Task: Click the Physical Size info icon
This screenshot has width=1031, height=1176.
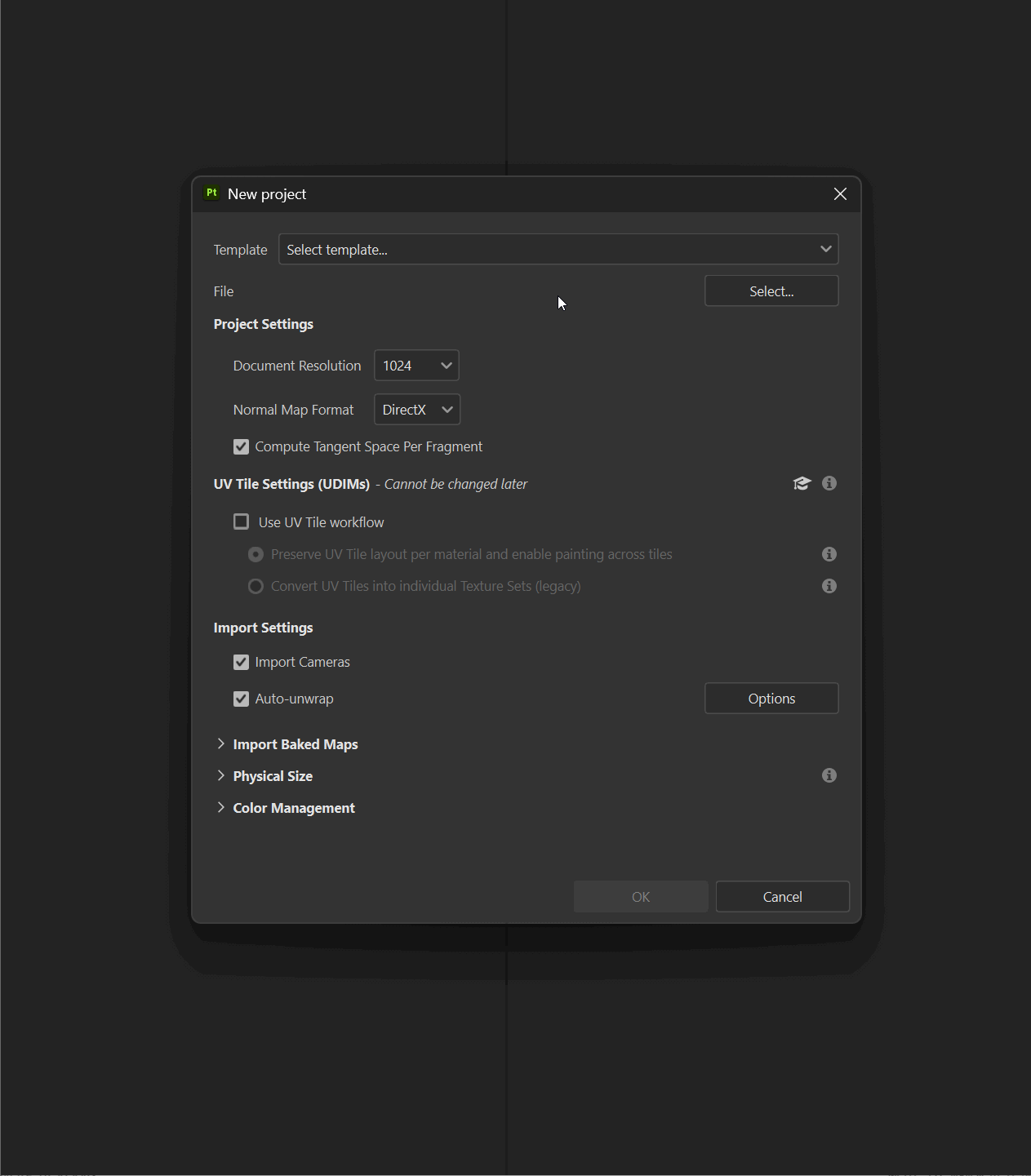Action: (829, 775)
